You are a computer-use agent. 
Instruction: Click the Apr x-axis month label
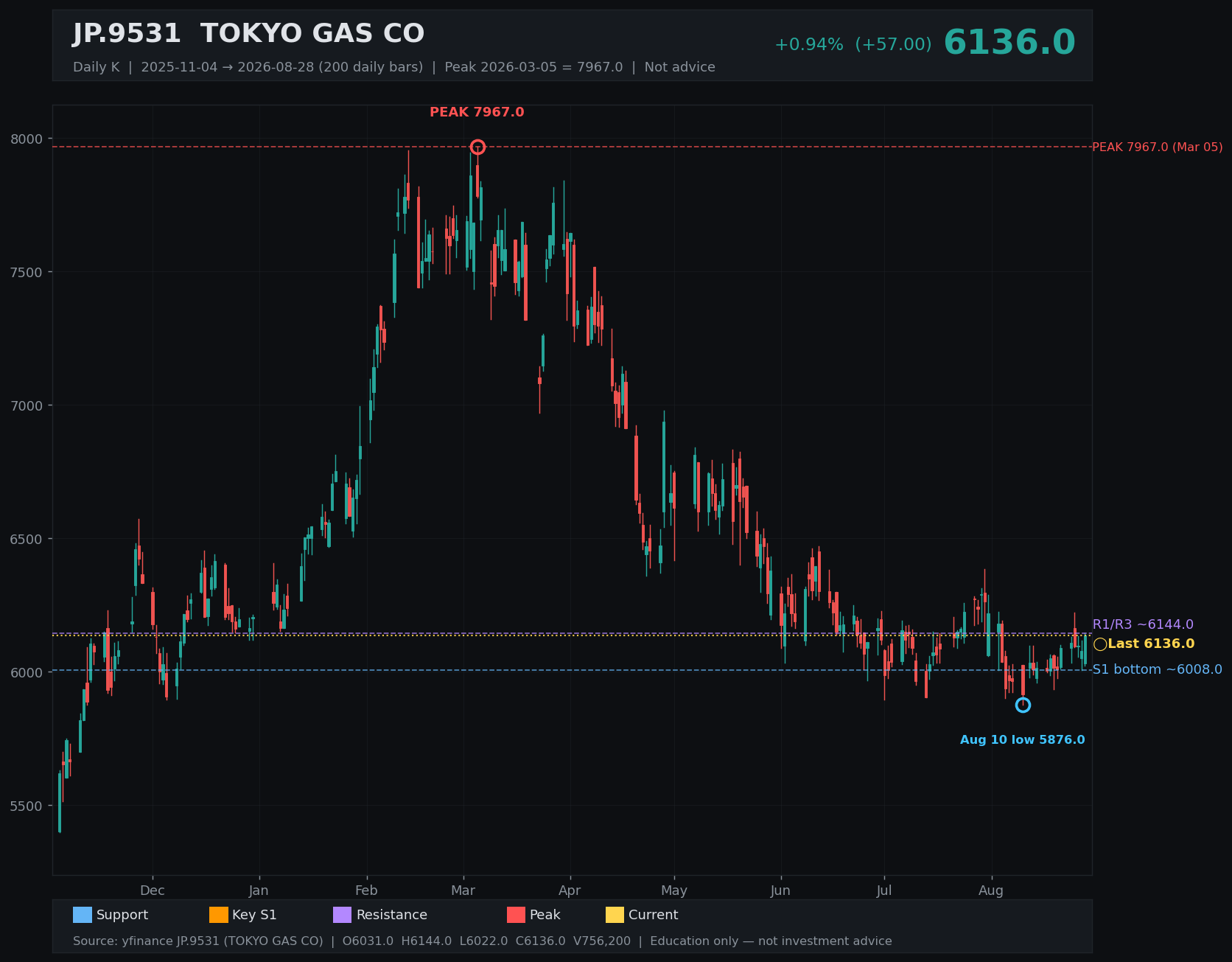(570, 890)
